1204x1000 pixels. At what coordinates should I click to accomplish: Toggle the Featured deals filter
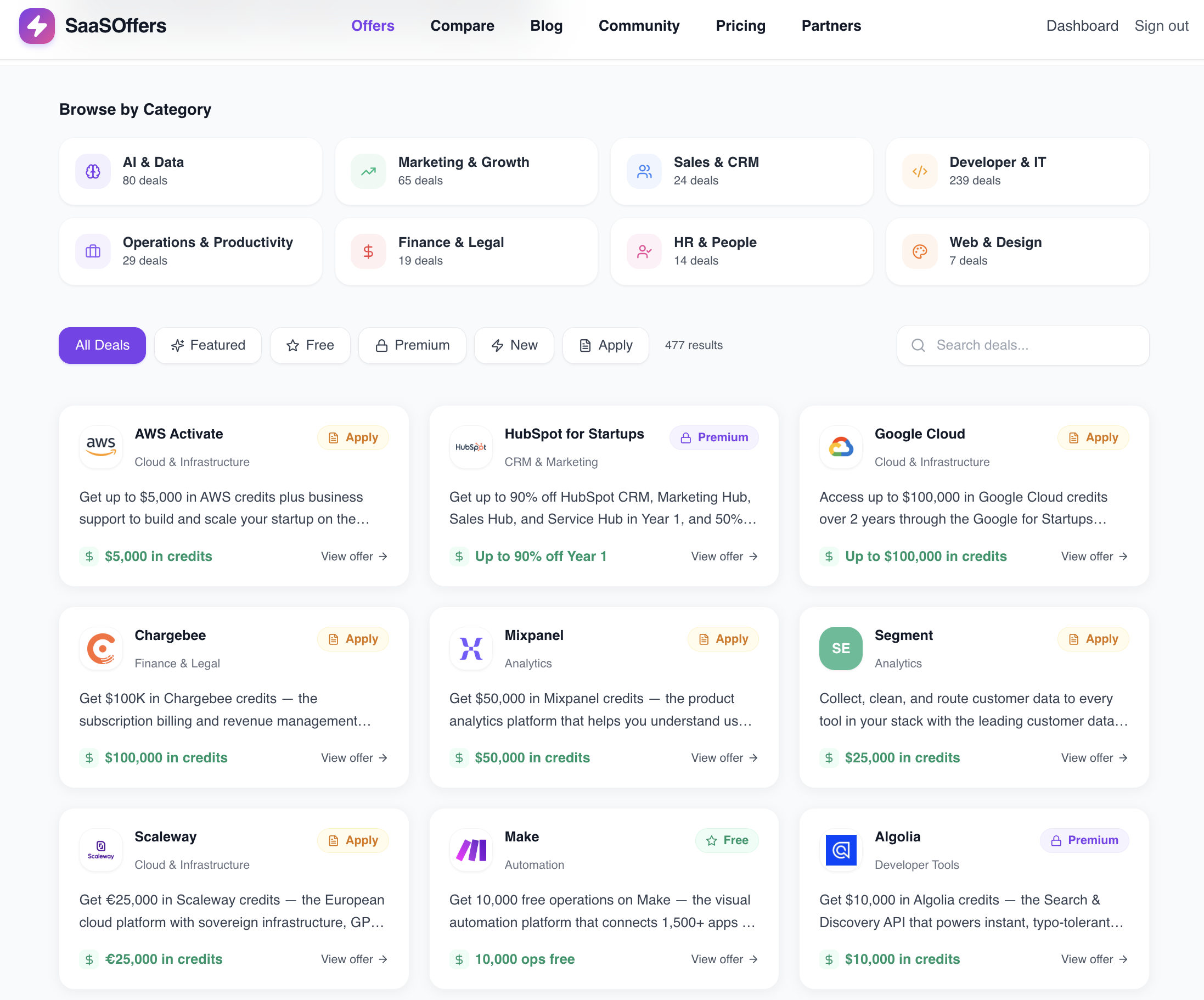(207, 345)
